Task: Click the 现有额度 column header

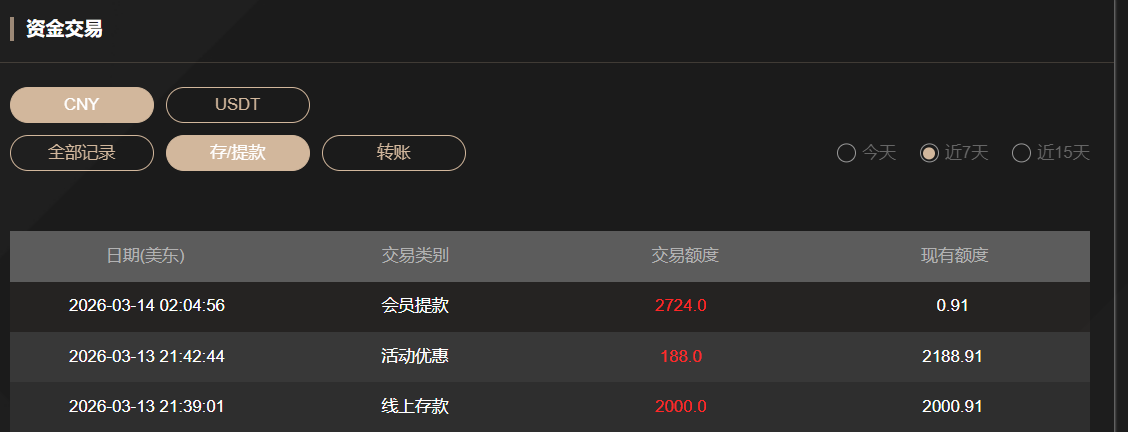Action: click(x=954, y=256)
